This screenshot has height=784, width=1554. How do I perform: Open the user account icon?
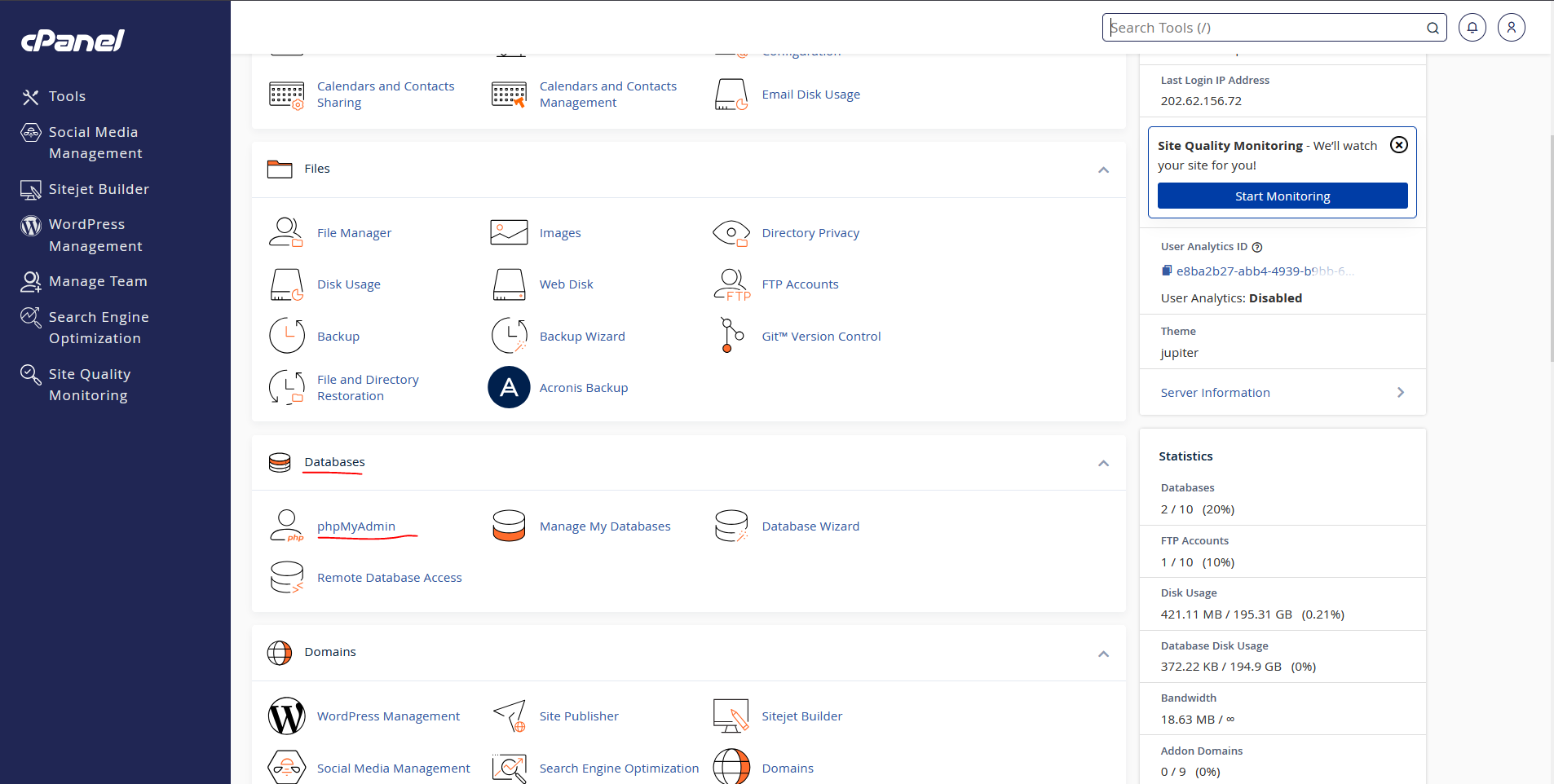tap(1511, 28)
